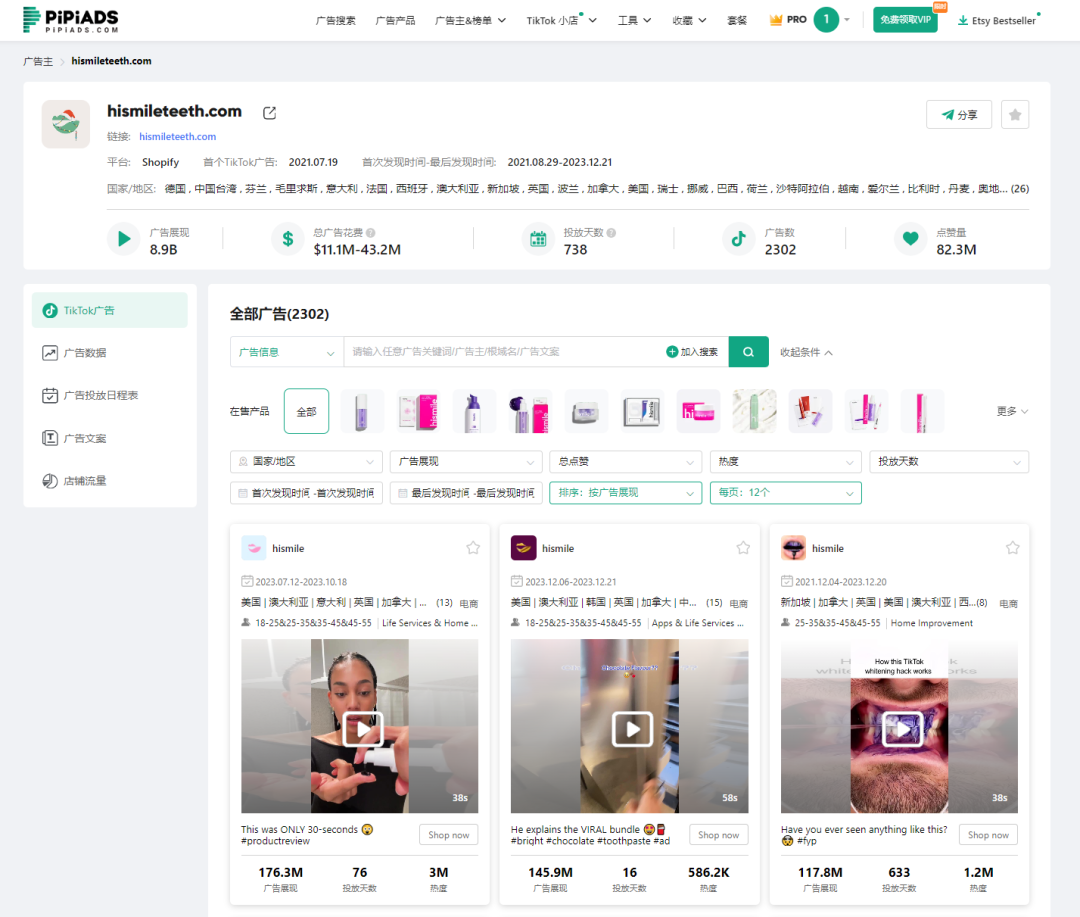1080x917 pixels.
Task: Focus the ad keyword search input
Action: click(503, 352)
